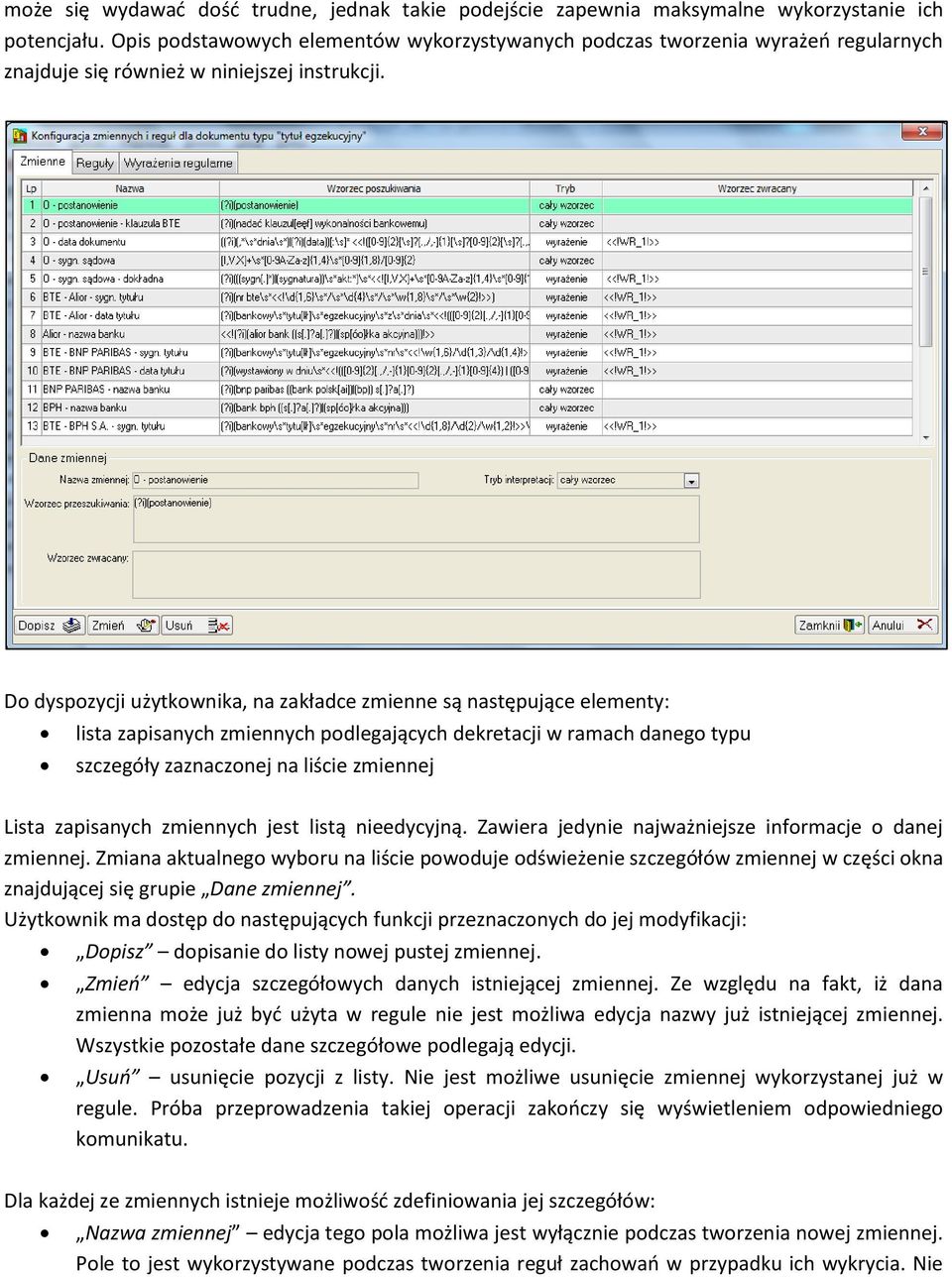This screenshot has width=952, height=1277.
Task: Select row "BTE - Alior - sygn. tytułu"
Action: pyautogui.click(x=466, y=297)
